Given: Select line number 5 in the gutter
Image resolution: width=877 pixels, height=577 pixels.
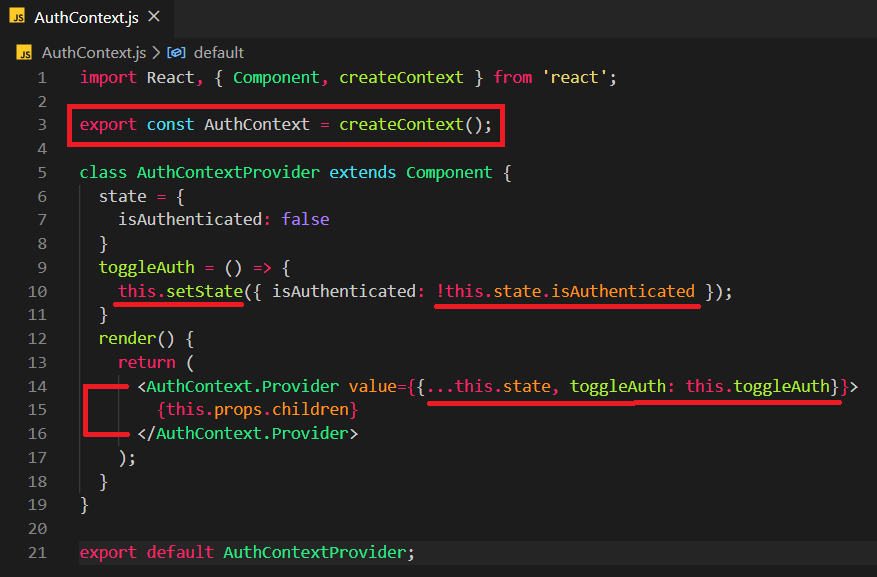Looking at the screenshot, I should (x=42, y=172).
